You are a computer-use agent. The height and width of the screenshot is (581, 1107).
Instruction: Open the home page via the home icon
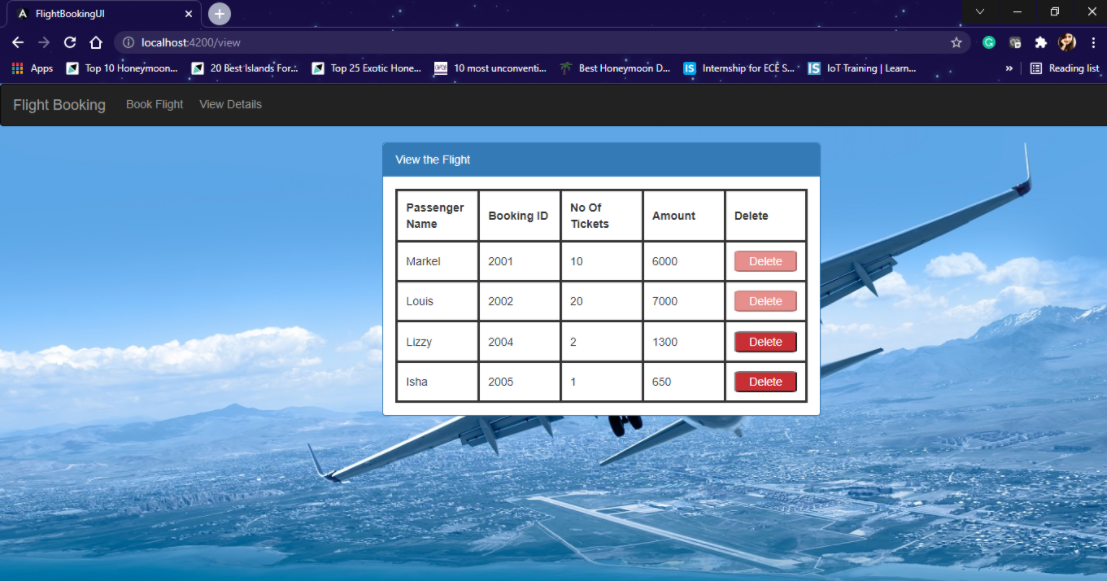tap(95, 43)
